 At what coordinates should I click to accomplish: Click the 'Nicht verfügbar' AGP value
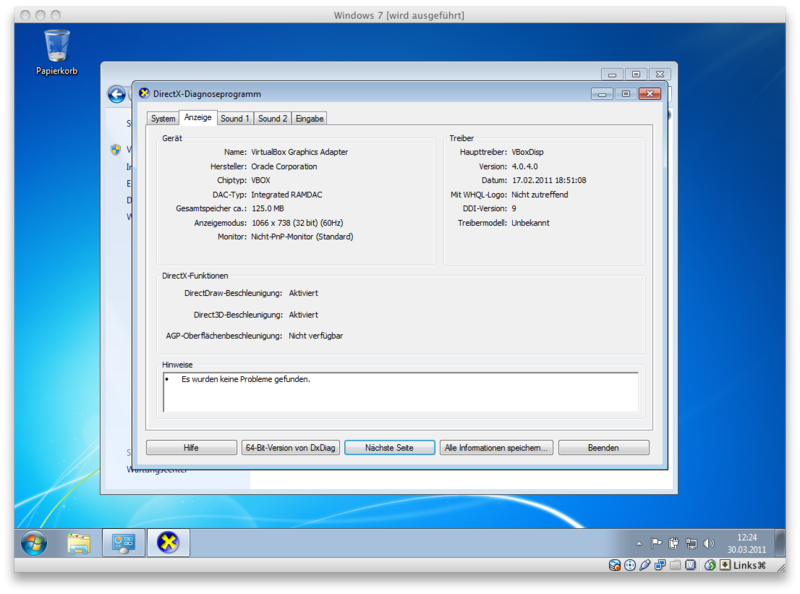click(x=315, y=336)
